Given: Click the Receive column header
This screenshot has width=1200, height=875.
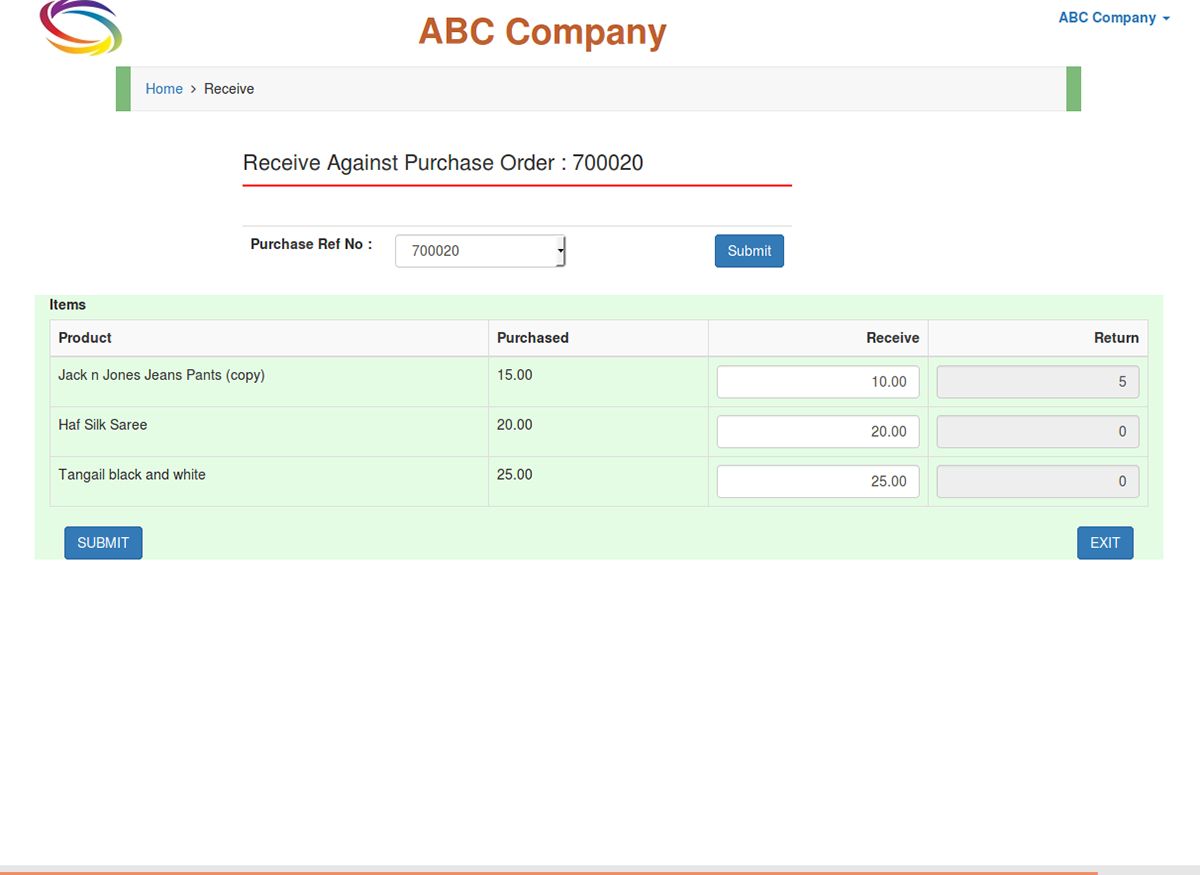Looking at the screenshot, I should 892,338.
